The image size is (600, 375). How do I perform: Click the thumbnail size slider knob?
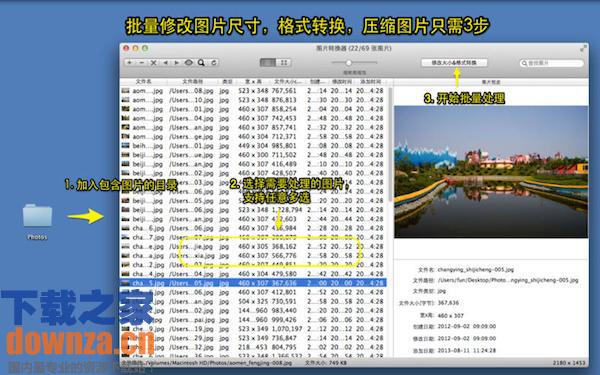click(349, 62)
